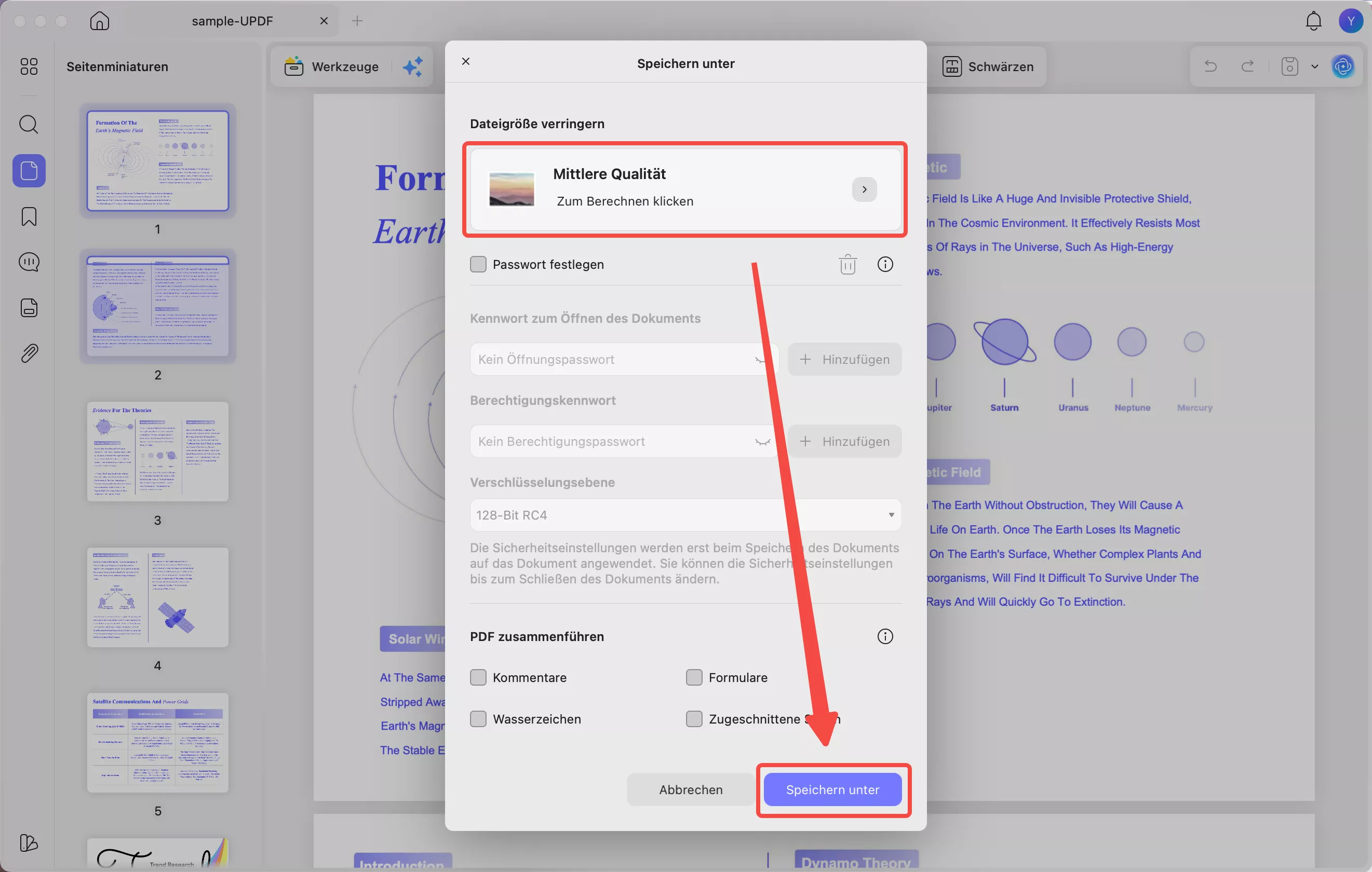Click the Abbrechen button
The image size is (1372, 872).
click(x=691, y=789)
